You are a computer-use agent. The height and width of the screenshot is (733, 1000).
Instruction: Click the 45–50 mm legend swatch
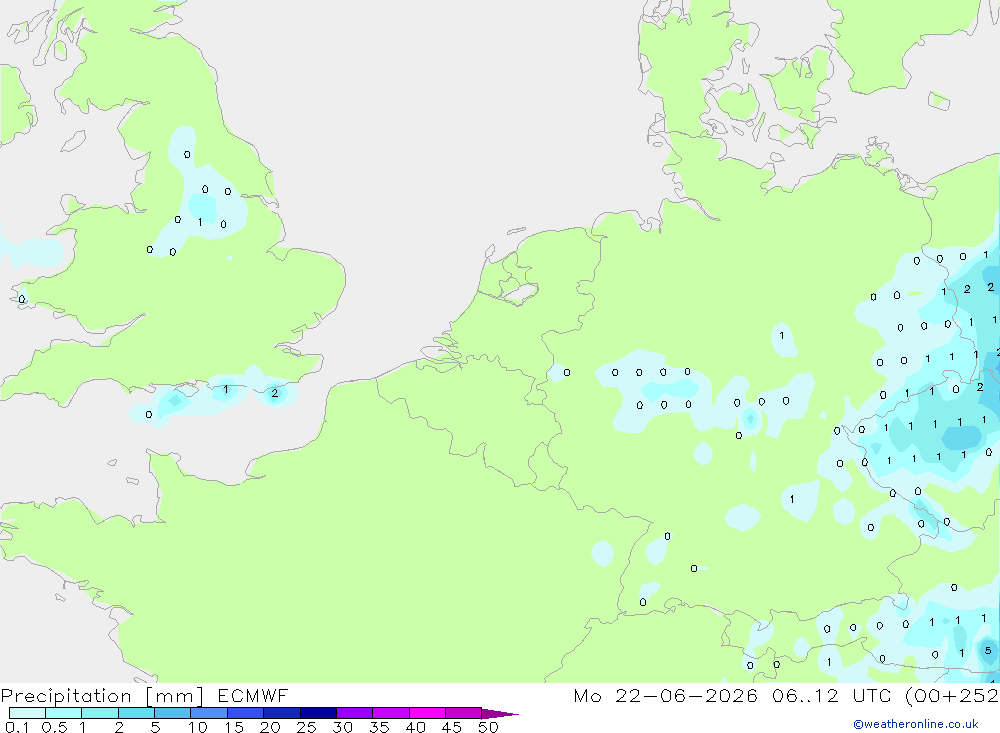tap(464, 713)
